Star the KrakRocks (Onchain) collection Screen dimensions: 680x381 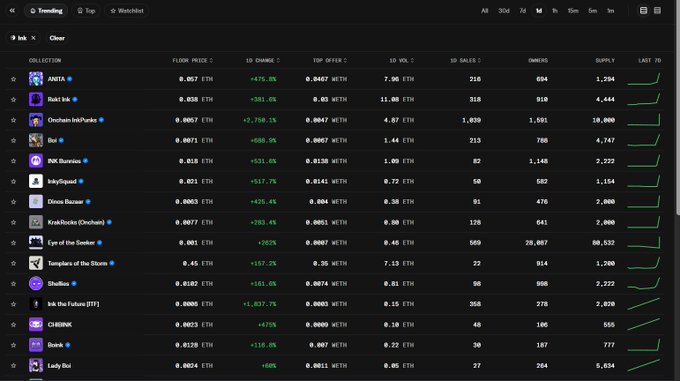pyautogui.click(x=13, y=222)
